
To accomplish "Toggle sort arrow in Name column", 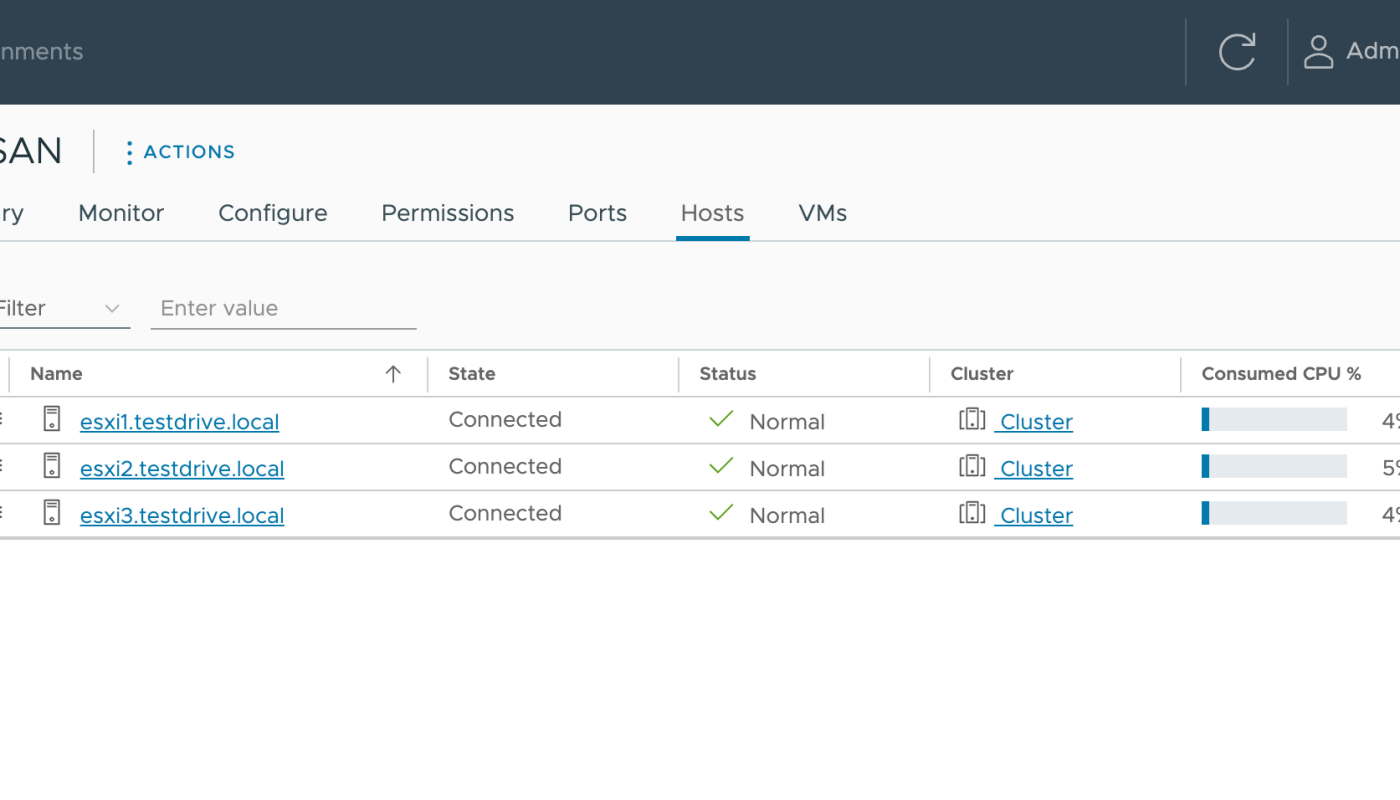I will pyautogui.click(x=393, y=374).
